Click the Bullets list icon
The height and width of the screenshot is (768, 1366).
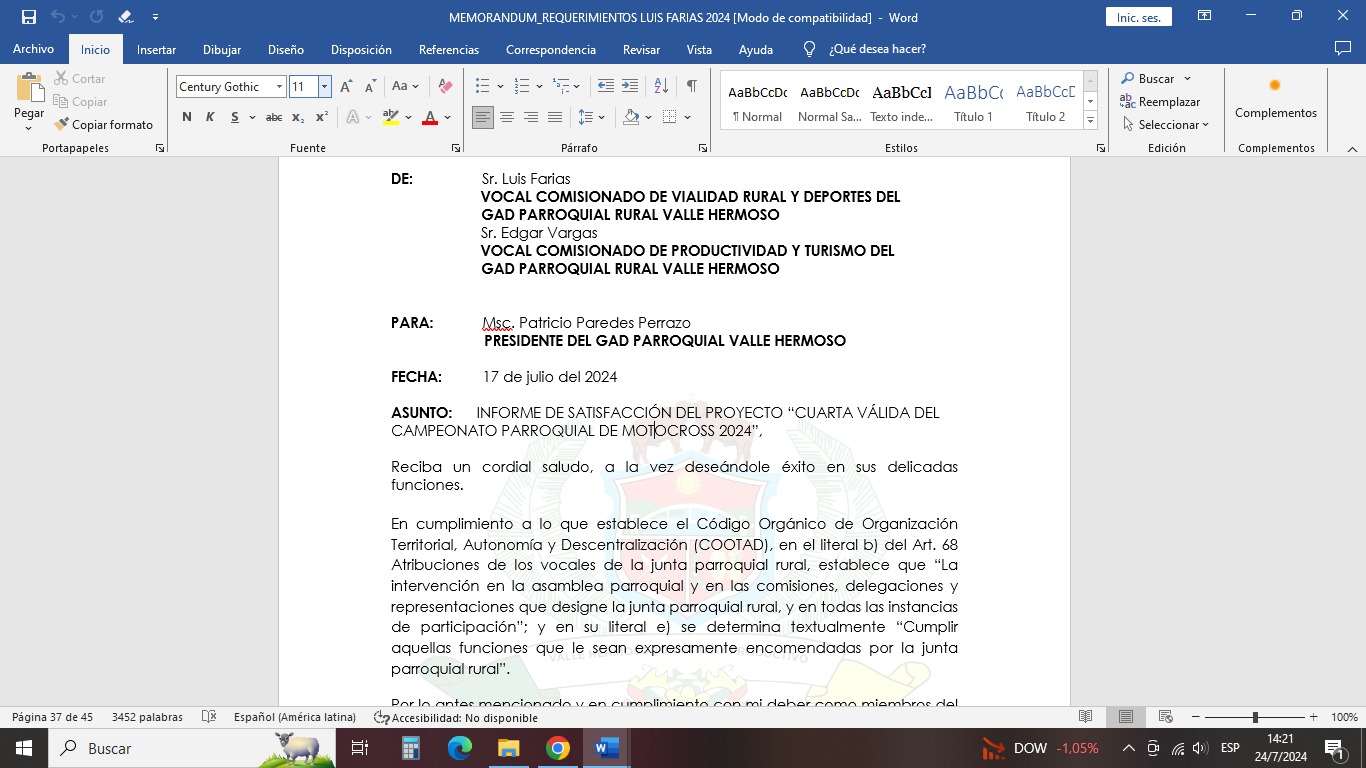pyautogui.click(x=483, y=87)
